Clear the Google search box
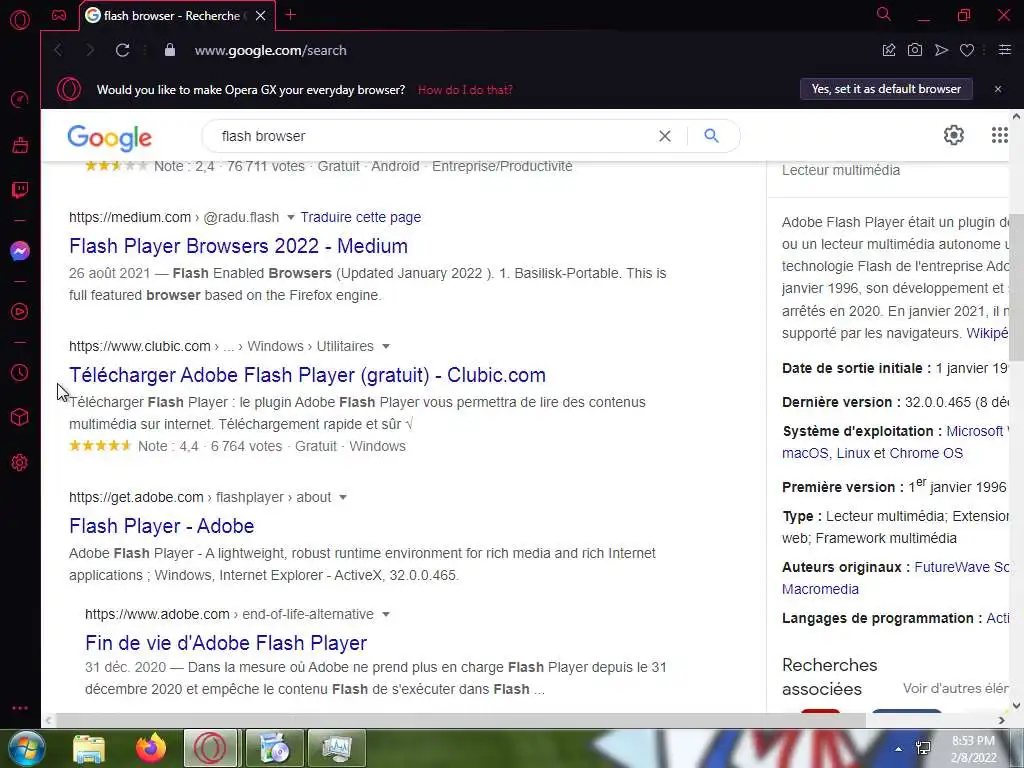 664,136
